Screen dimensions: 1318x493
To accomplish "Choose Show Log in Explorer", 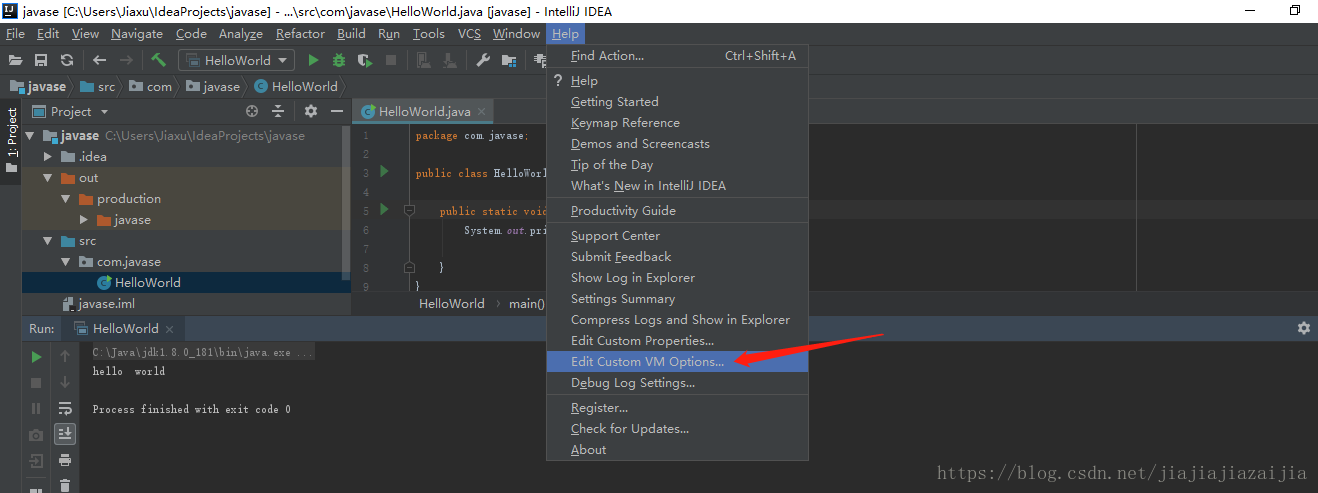I will point(677,278).
